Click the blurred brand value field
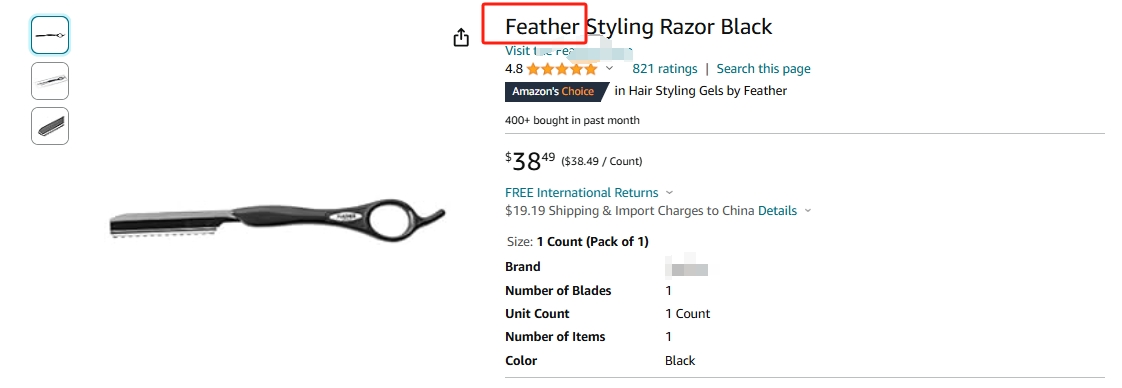 coord(687,268)
